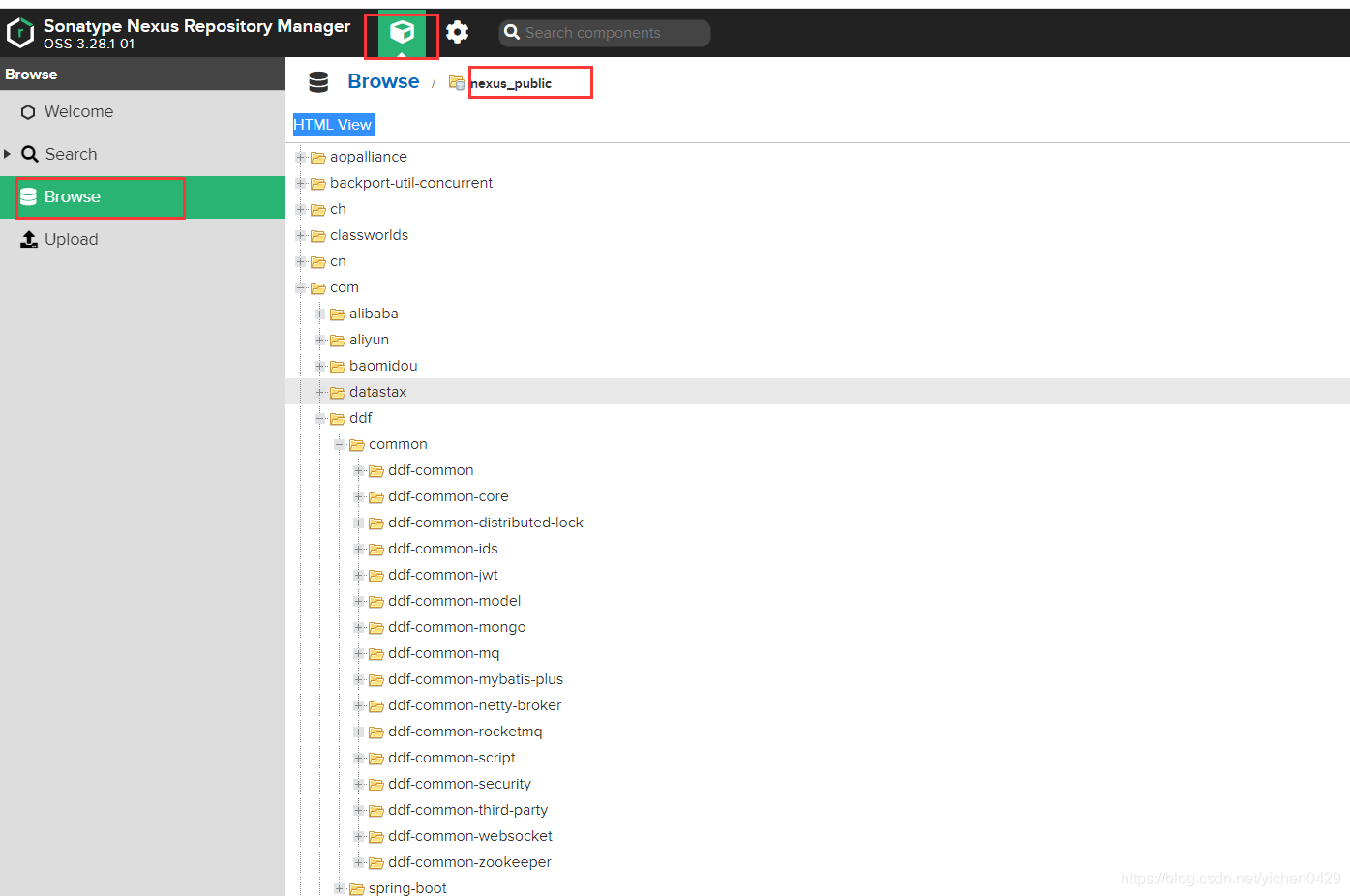Click the Browse database icon in sidebar
Screen dimensions: 1350x896
[29, 196]
